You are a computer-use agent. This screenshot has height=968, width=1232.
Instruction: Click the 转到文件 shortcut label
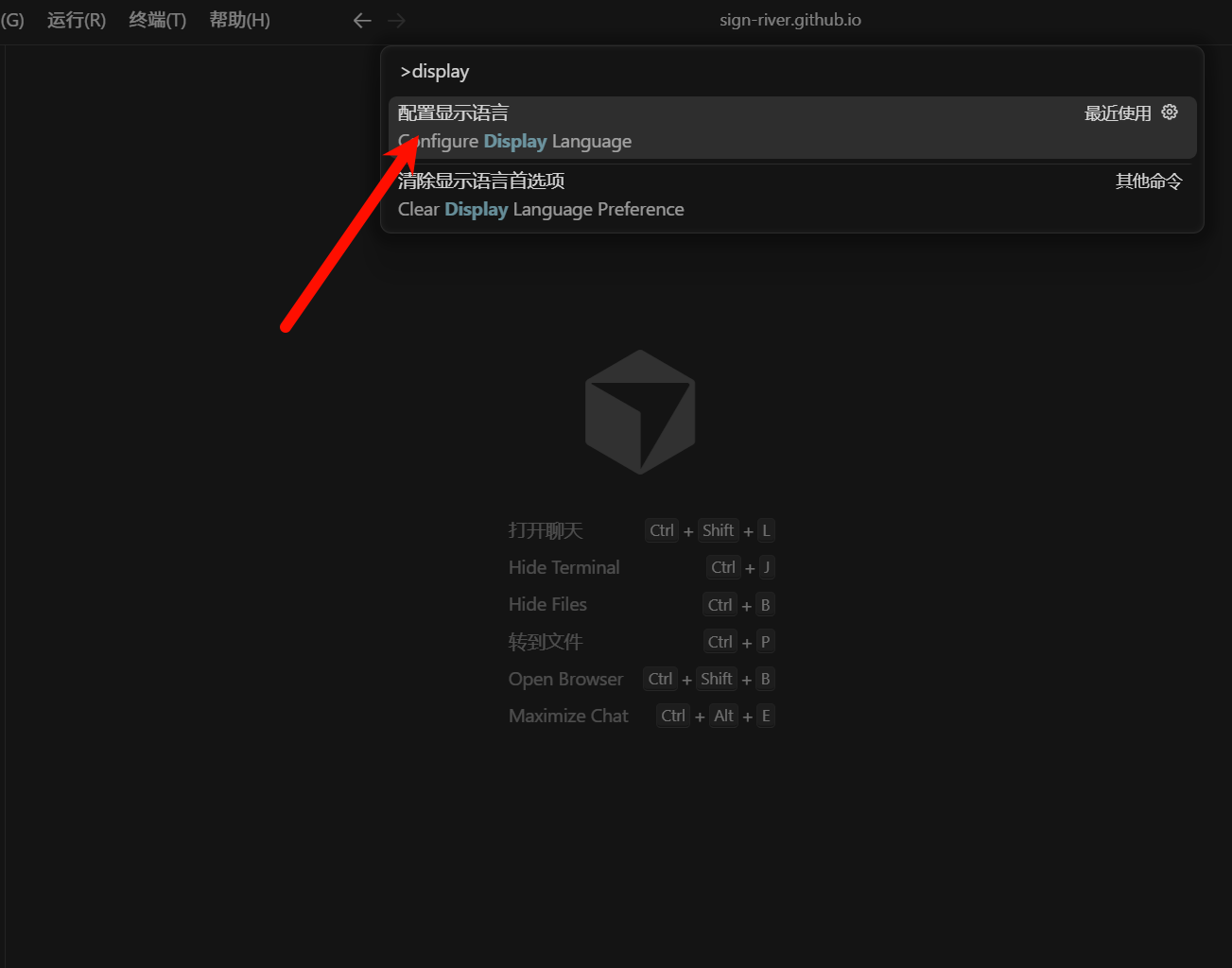(546, 642)
